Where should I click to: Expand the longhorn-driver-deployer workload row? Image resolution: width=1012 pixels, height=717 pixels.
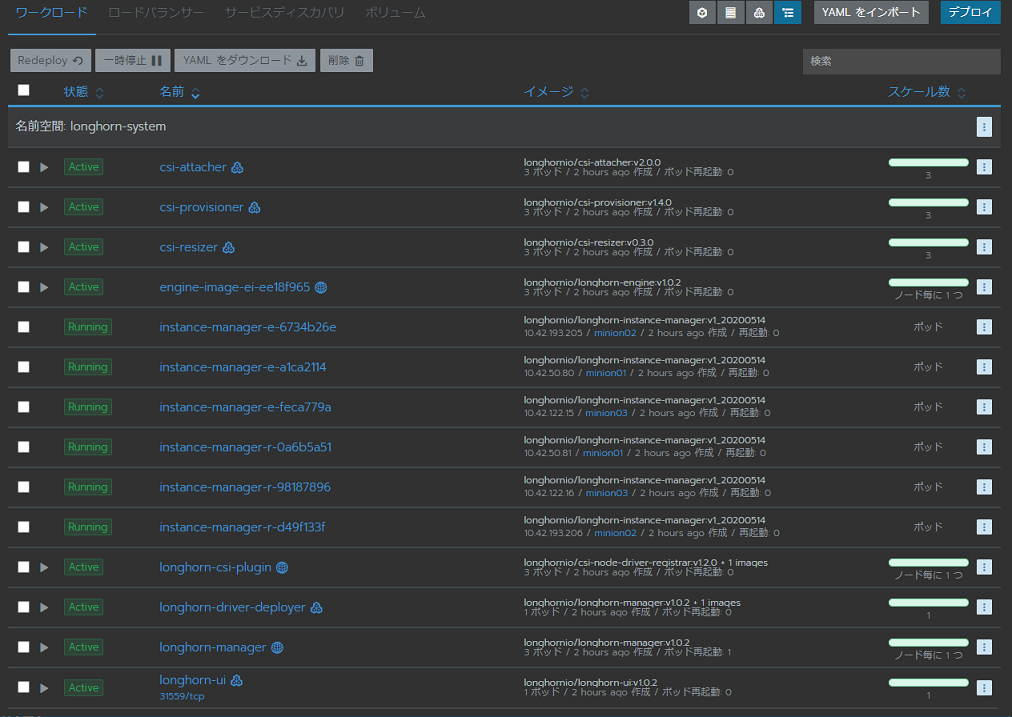point(44,607)
